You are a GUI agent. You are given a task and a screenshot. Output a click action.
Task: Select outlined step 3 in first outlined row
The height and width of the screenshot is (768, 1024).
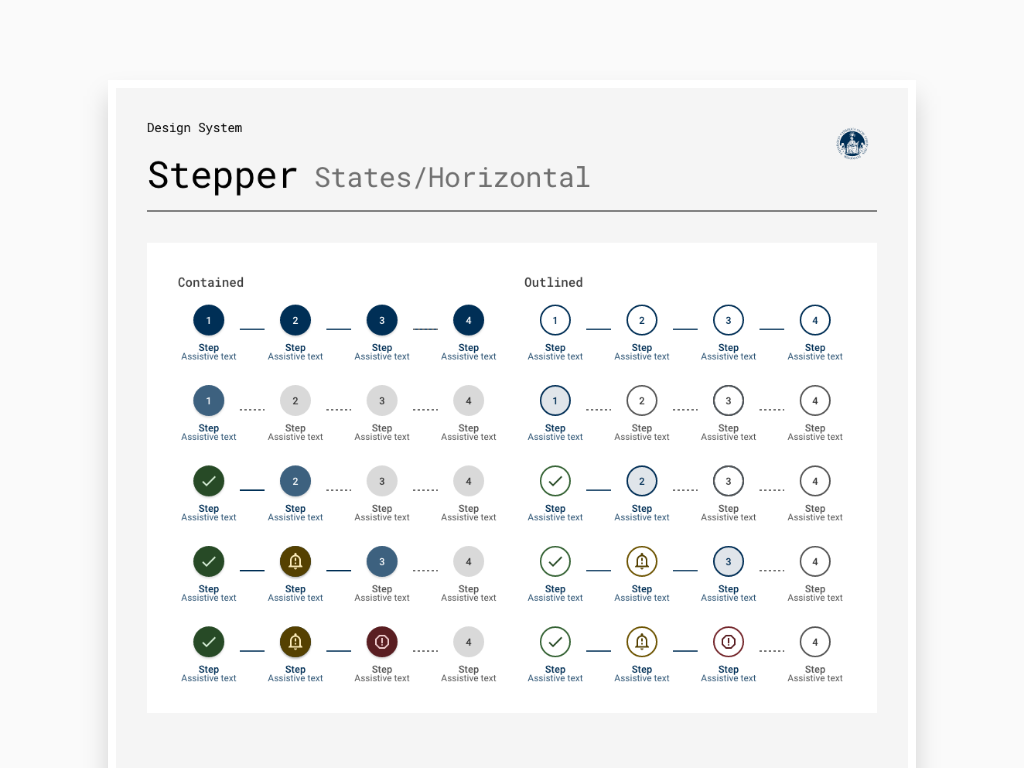point(728,321)
